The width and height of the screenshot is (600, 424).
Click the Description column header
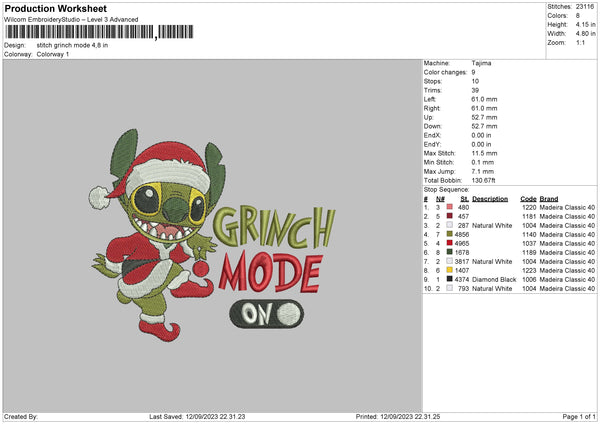point(490,199)
